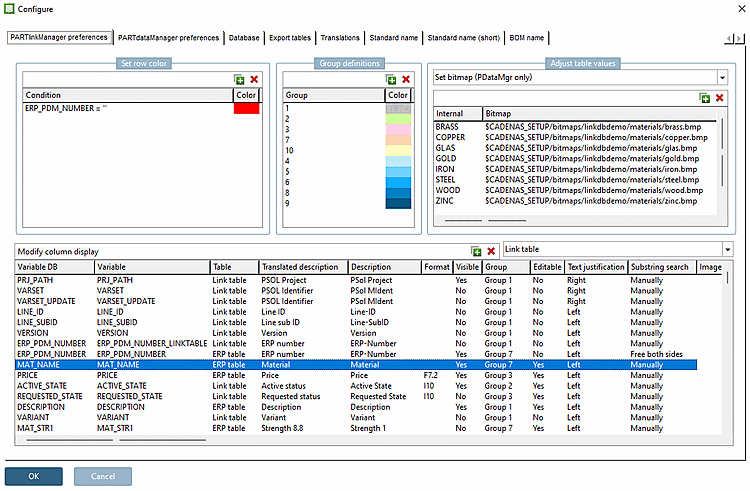Open the Set bitmap (PDataMgr only) dropdown

(724, 77)
